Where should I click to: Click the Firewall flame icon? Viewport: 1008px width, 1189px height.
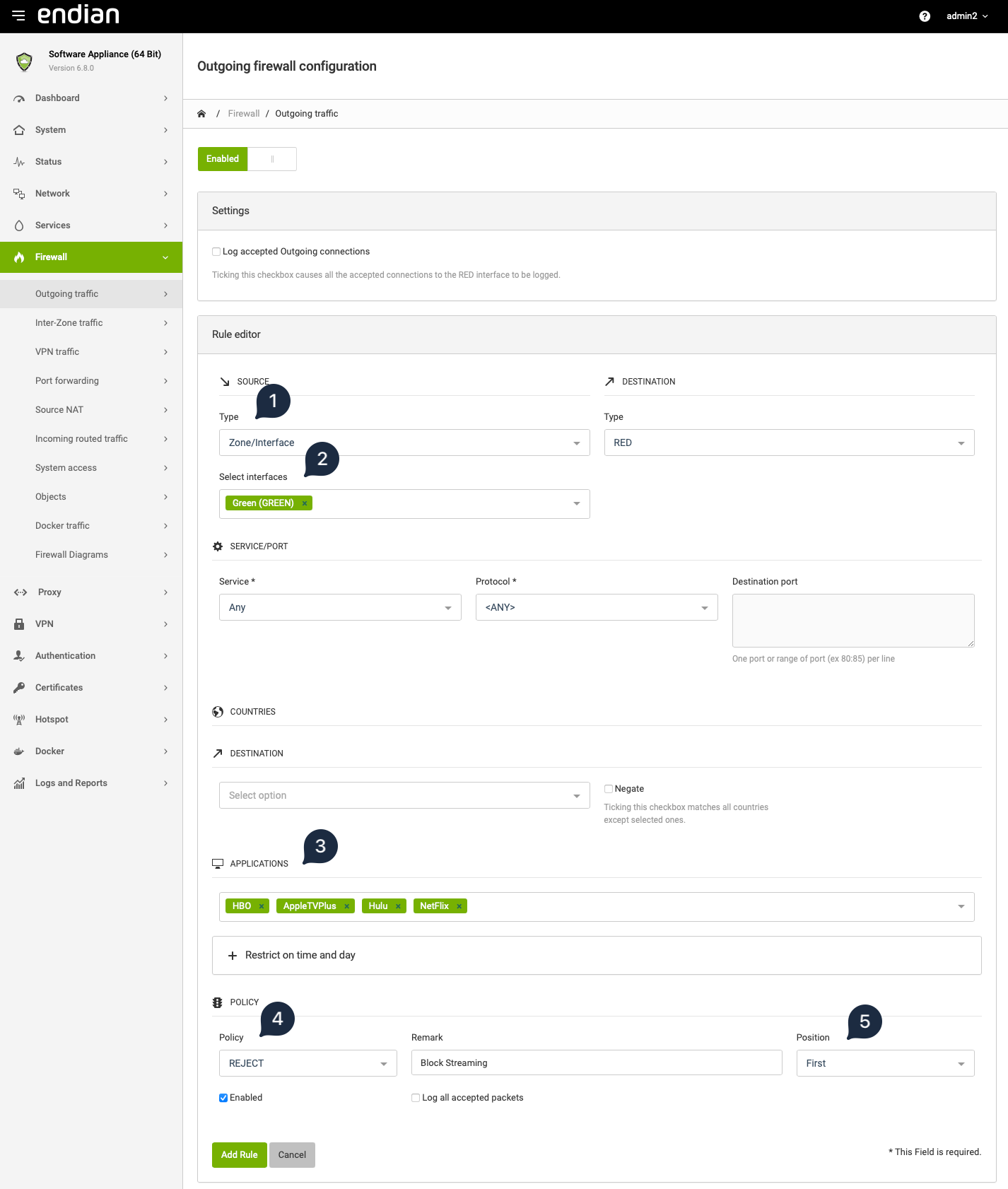click(19, 257)
